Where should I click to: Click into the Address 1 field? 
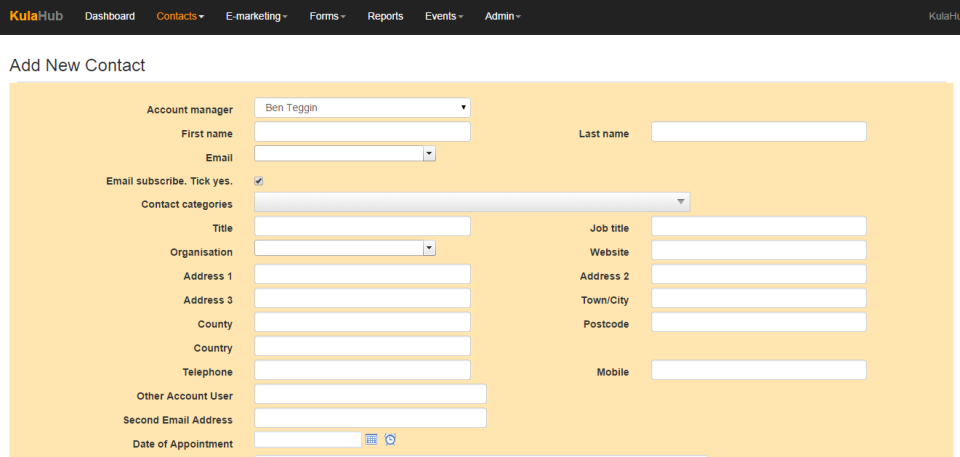click(x=362, y=274)
